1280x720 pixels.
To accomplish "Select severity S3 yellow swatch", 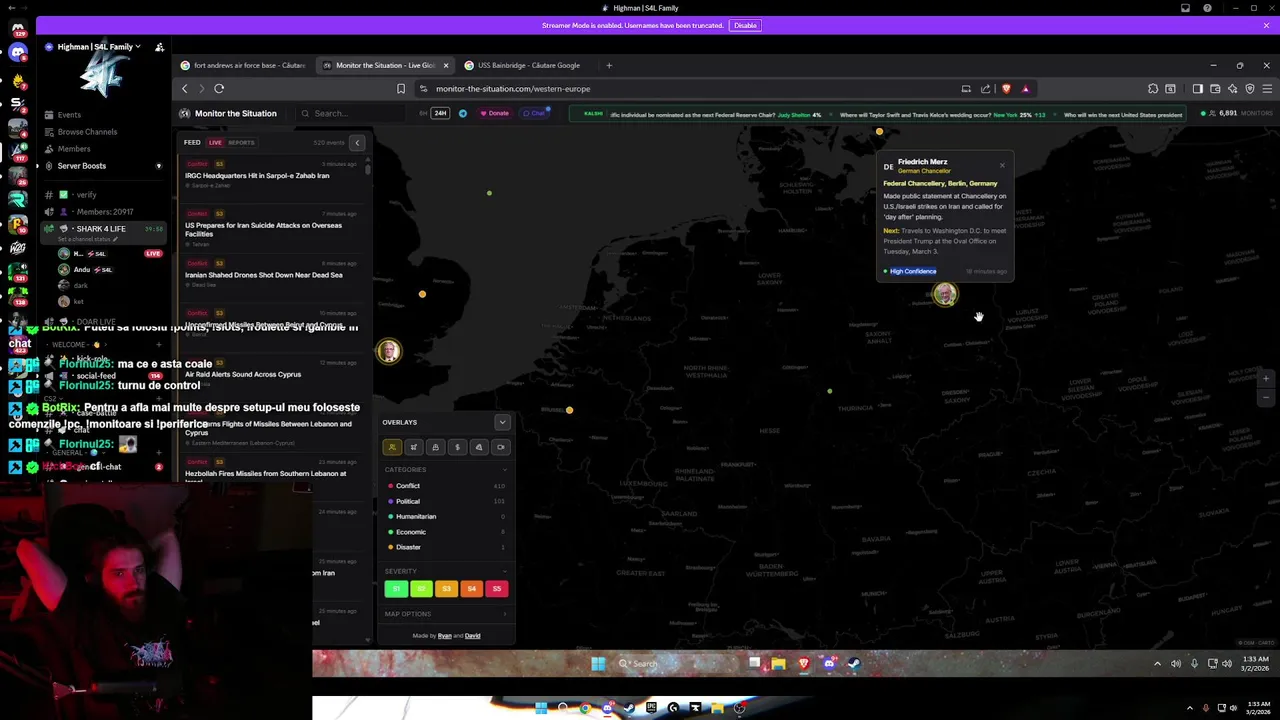I will pyautogui.click(x=446, y=589).
